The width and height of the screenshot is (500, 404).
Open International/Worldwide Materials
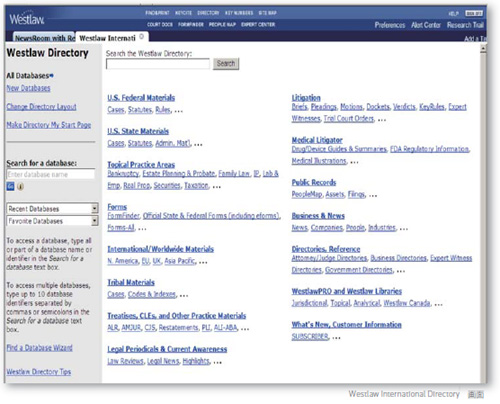160,249
